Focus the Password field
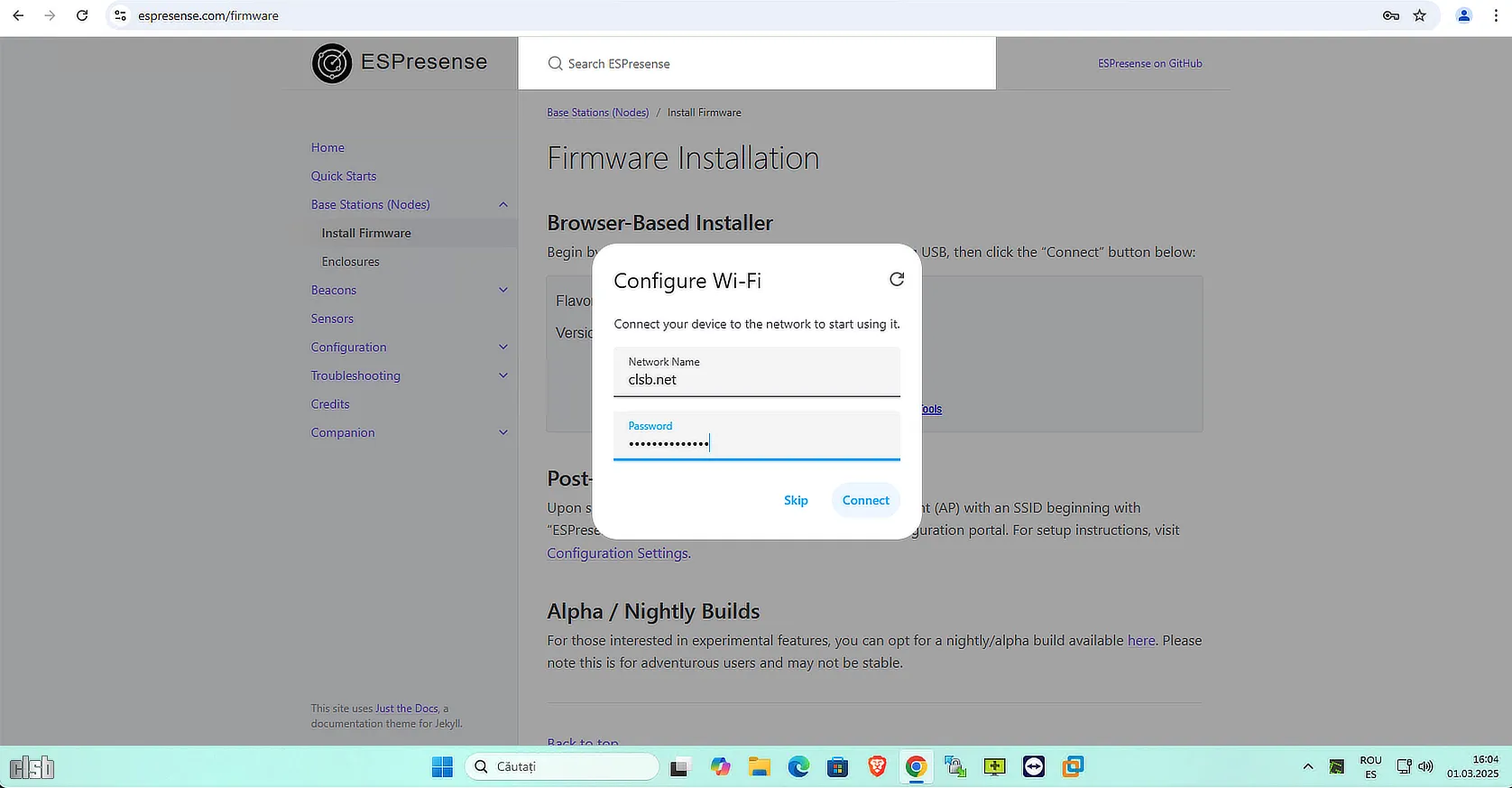The image size is (1512, 788). pyautogui.click(x=757, y=436)
